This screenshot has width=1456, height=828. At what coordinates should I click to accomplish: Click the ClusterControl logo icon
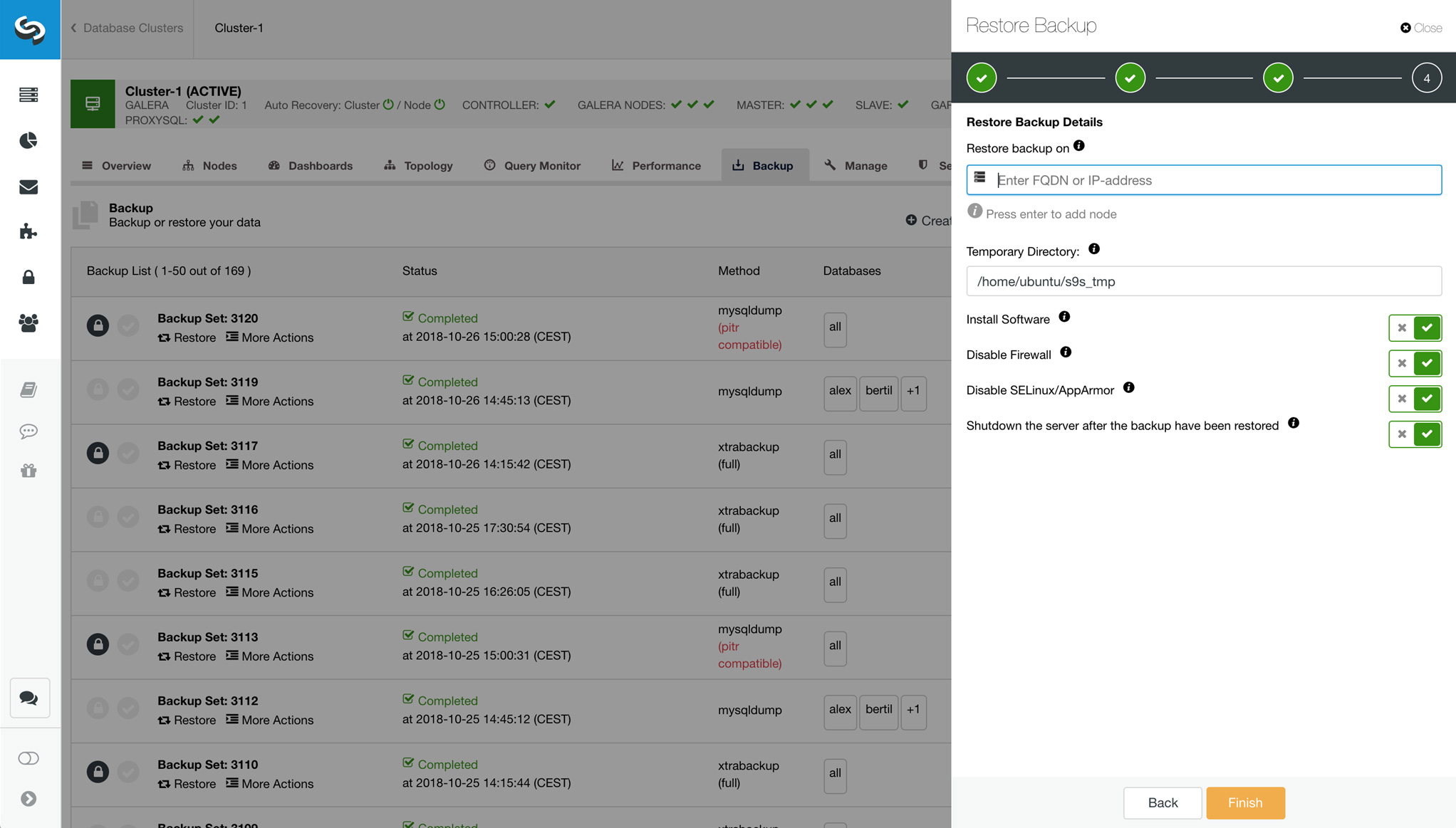(30, 29)
